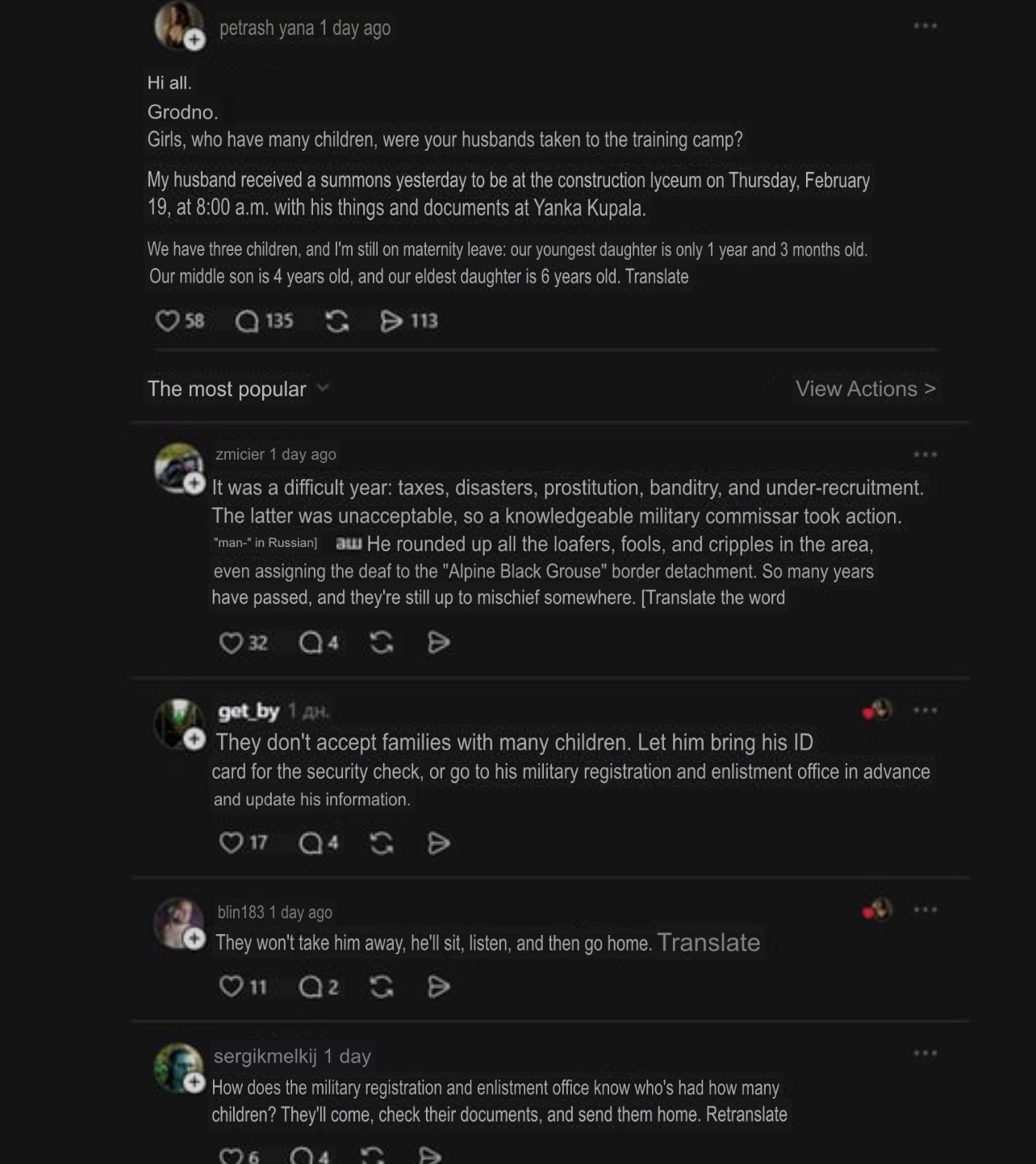The image size is (1036, 1164).
Task: Open more options menu on blin183's comment
Action: pos(925,910)
